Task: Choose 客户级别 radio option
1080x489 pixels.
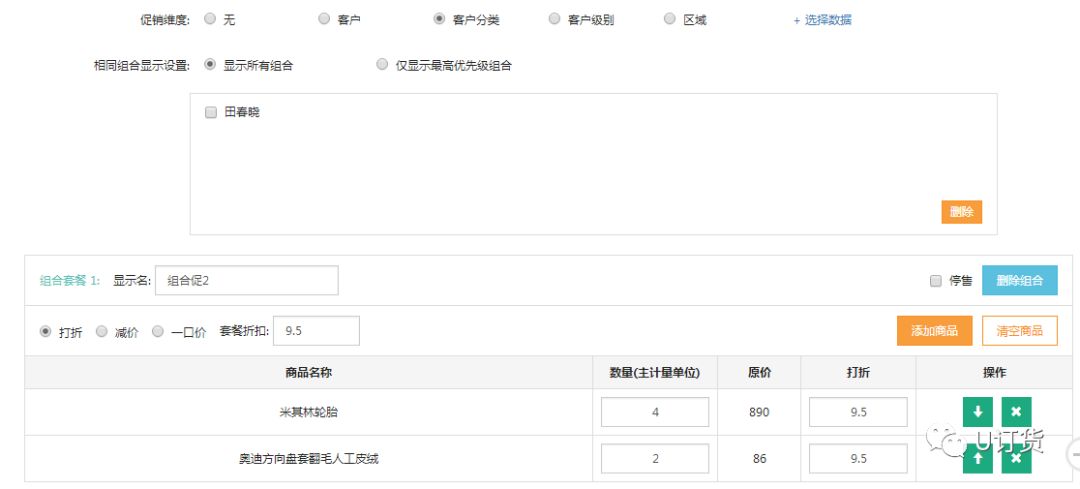Action: coord(554,19)
